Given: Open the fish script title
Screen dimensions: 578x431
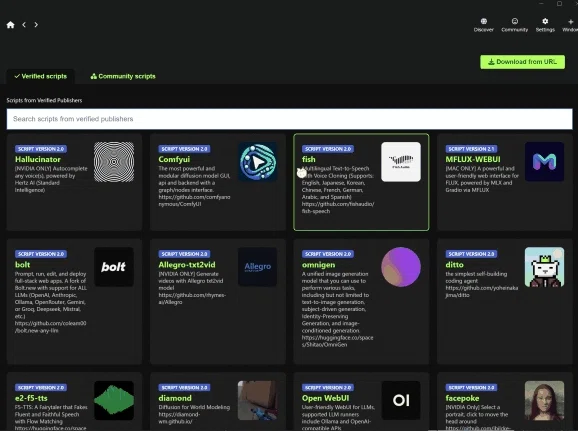Looking at the screenshot, I should pos(309,159).
